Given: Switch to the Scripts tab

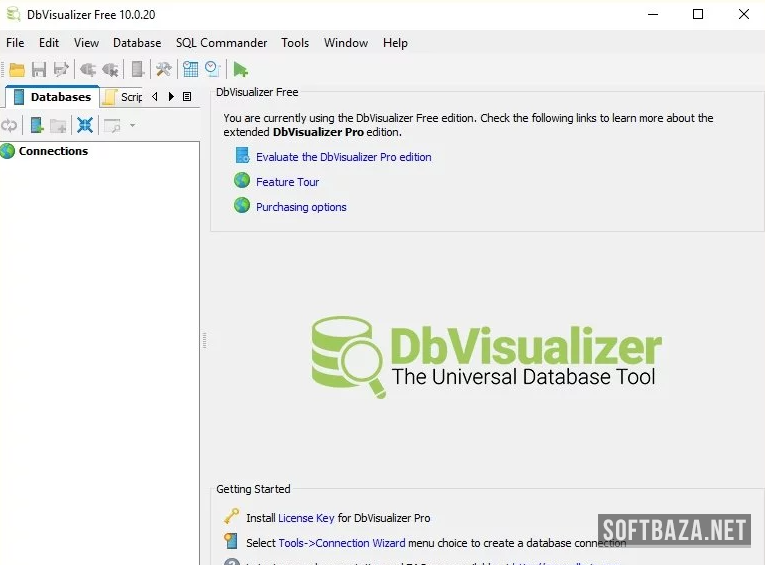Looking at the screenshot, I should pos(124,97).
